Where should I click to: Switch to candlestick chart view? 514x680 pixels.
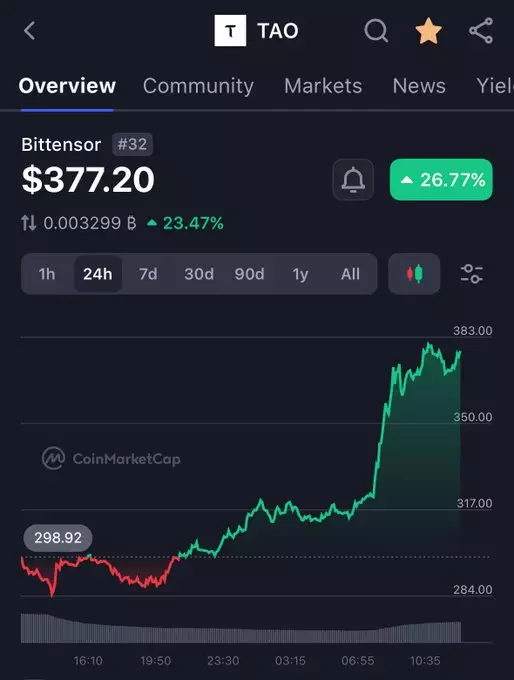(x=414, y=274)
